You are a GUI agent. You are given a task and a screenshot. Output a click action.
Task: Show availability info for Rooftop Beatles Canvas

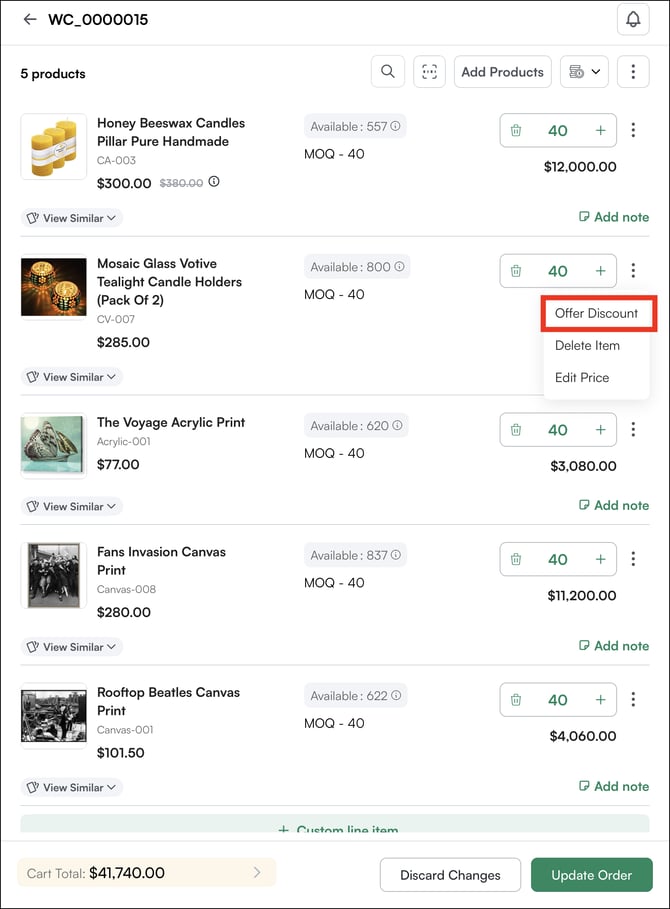[x=397, y=696]
